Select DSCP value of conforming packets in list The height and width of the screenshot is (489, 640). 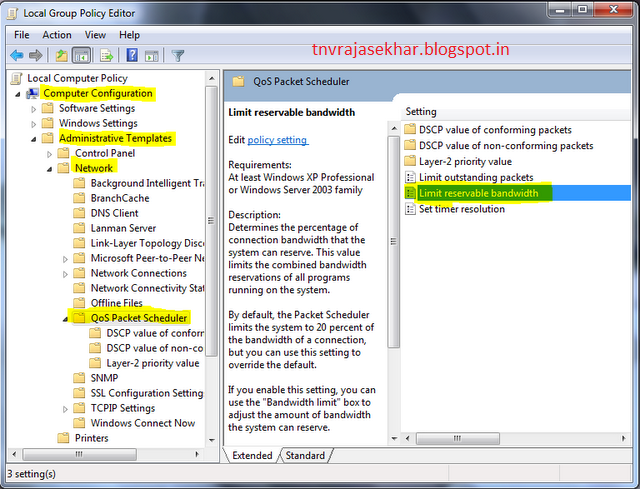[x=495, y=130]
